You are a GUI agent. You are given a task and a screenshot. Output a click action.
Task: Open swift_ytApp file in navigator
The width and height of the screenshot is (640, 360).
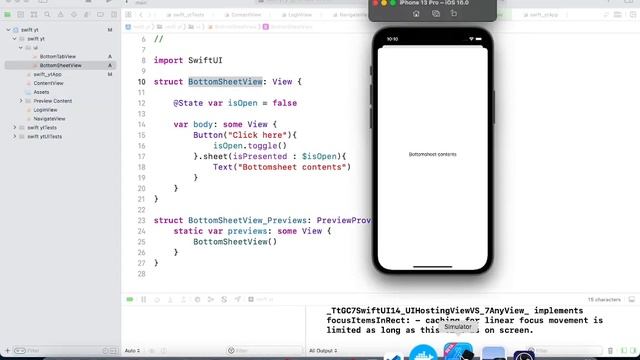point(47,74)
